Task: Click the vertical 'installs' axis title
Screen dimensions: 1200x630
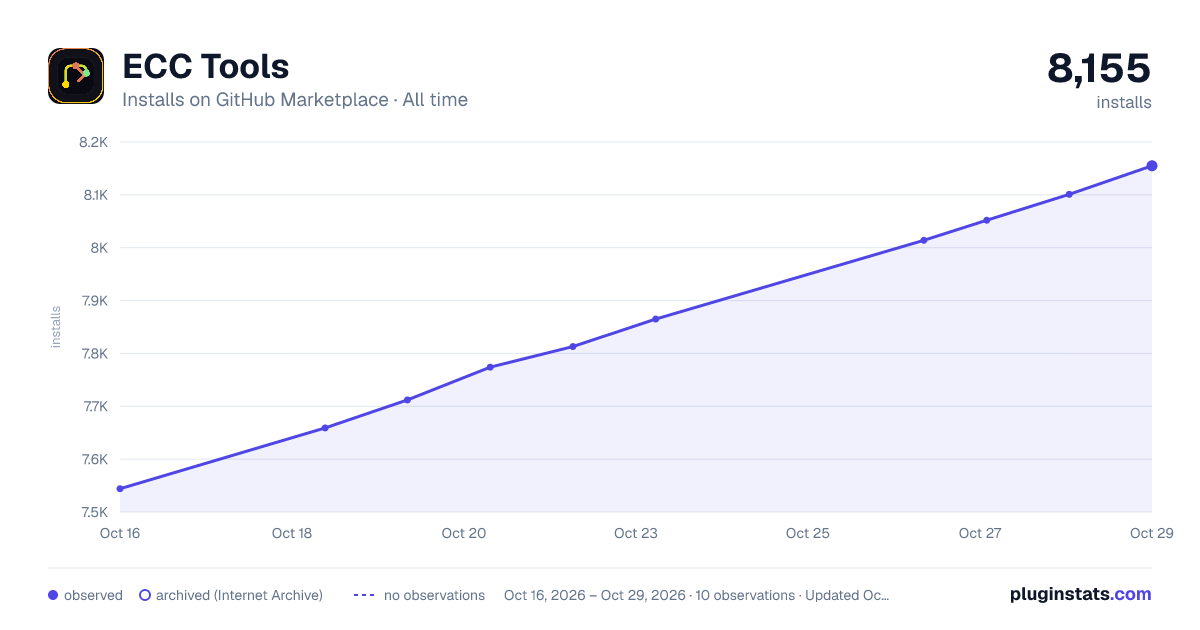Action: (56, 327)
